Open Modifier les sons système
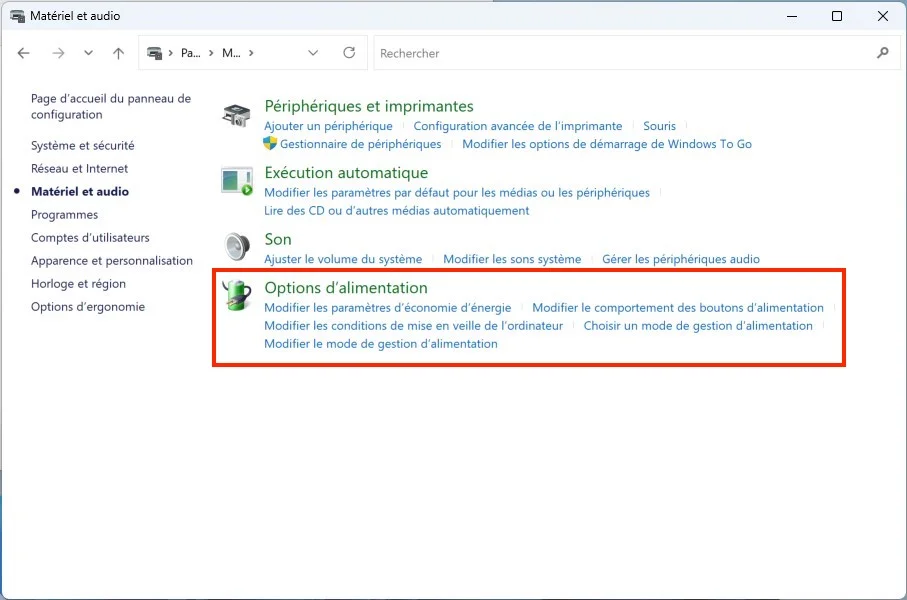 pyautogui.click(x=512, y=259)
